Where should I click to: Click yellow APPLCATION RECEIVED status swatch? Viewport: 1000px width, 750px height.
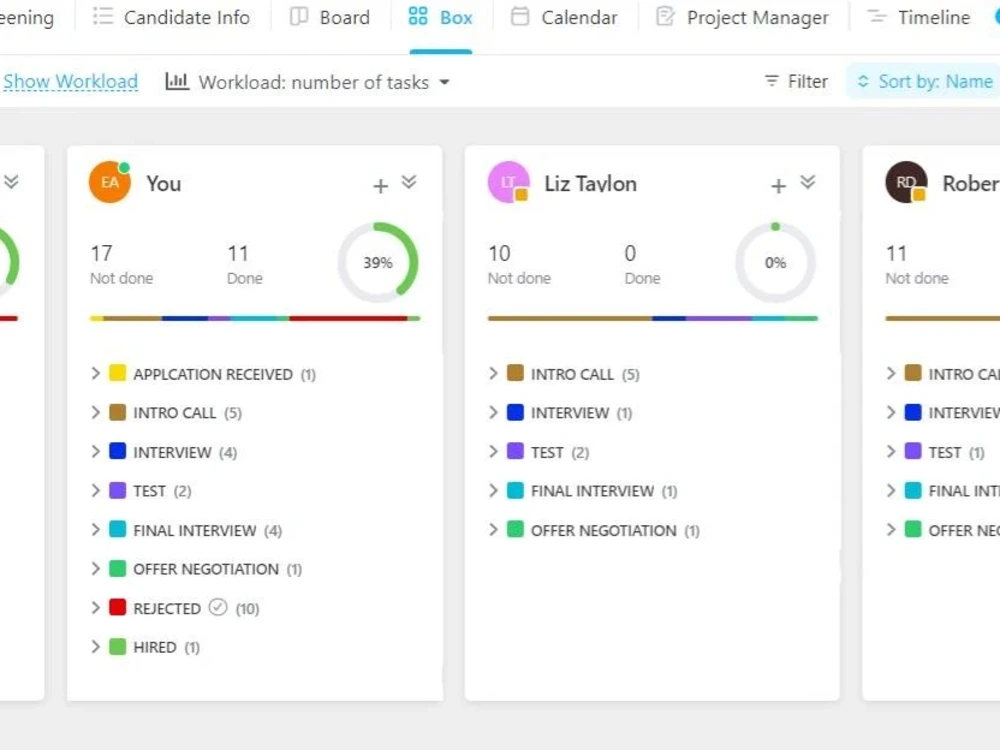(x=117, y=373)
